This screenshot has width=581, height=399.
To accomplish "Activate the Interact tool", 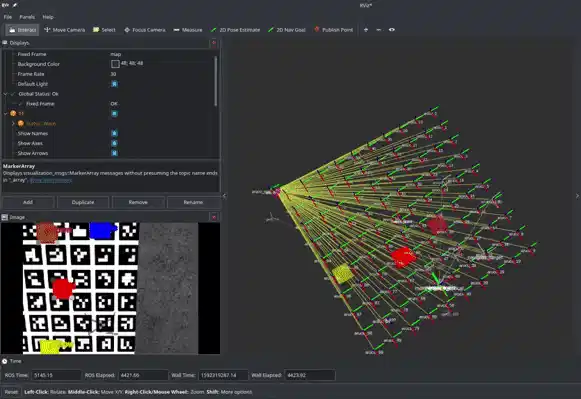I will point(22,30).
